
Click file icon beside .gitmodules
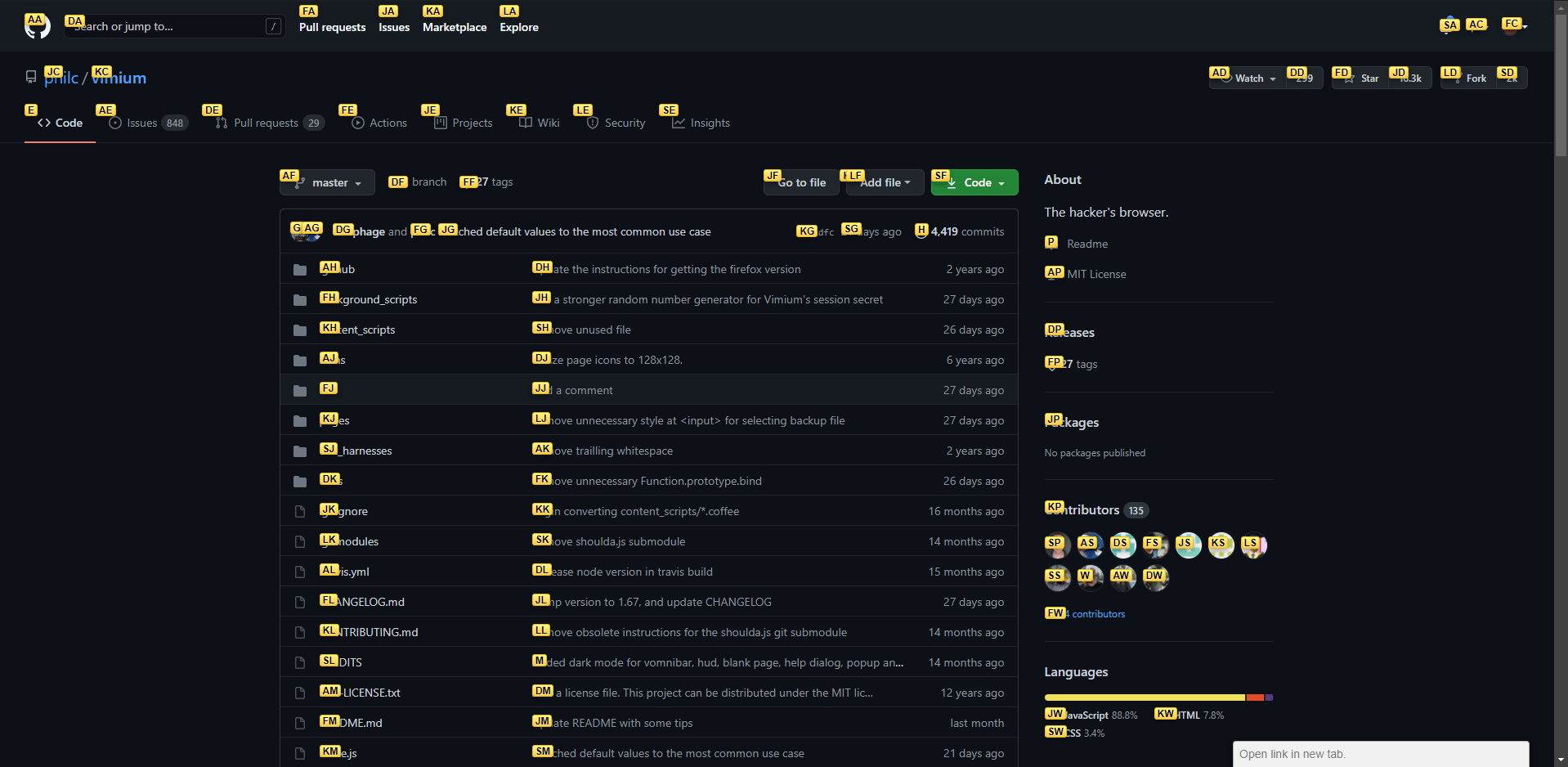(300, 542)
